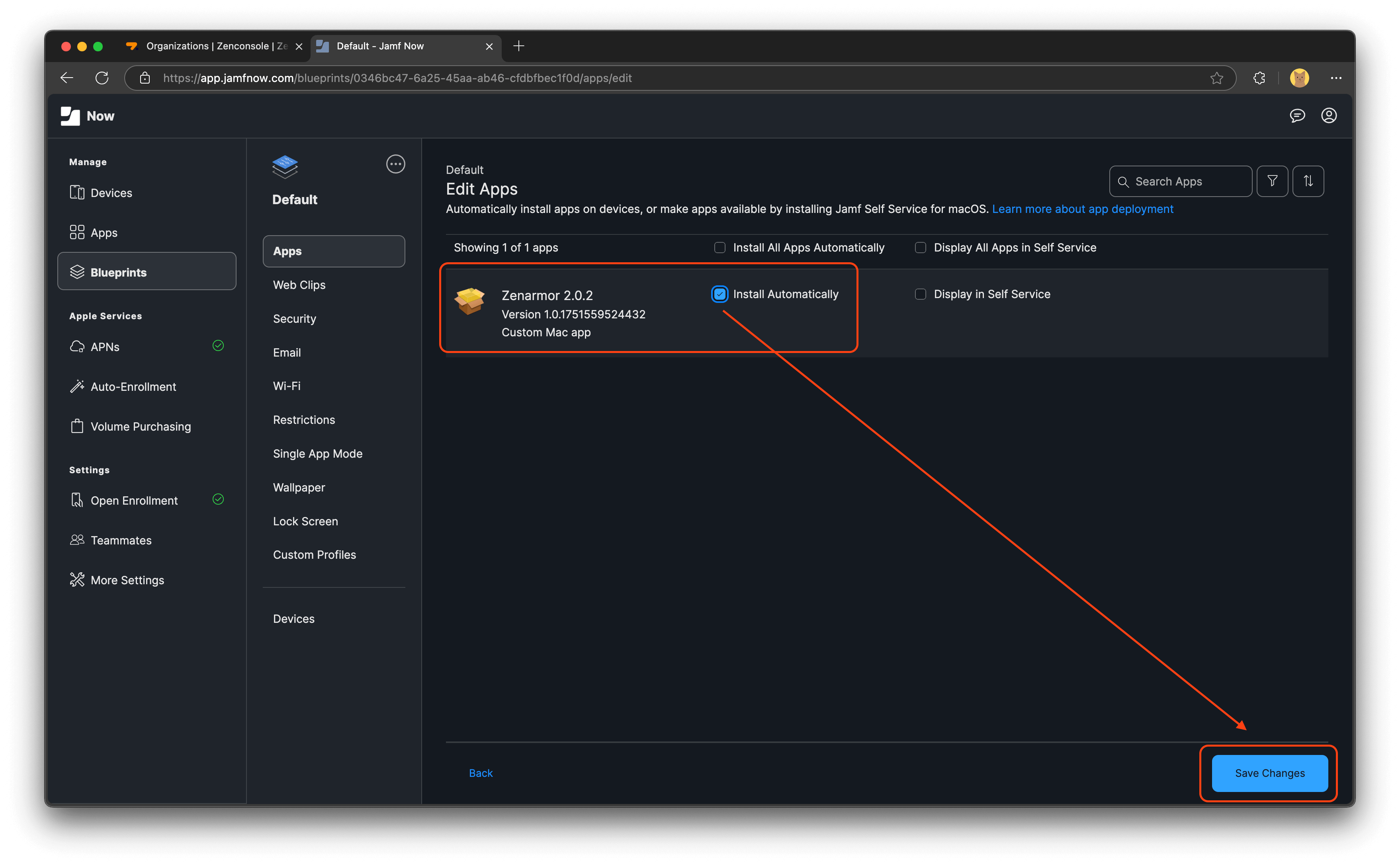Screen dimensions: 1400x866
Task: Disable Install Automatically for Zenarmor 2.0.2
Action: click(x=719, y=294)
